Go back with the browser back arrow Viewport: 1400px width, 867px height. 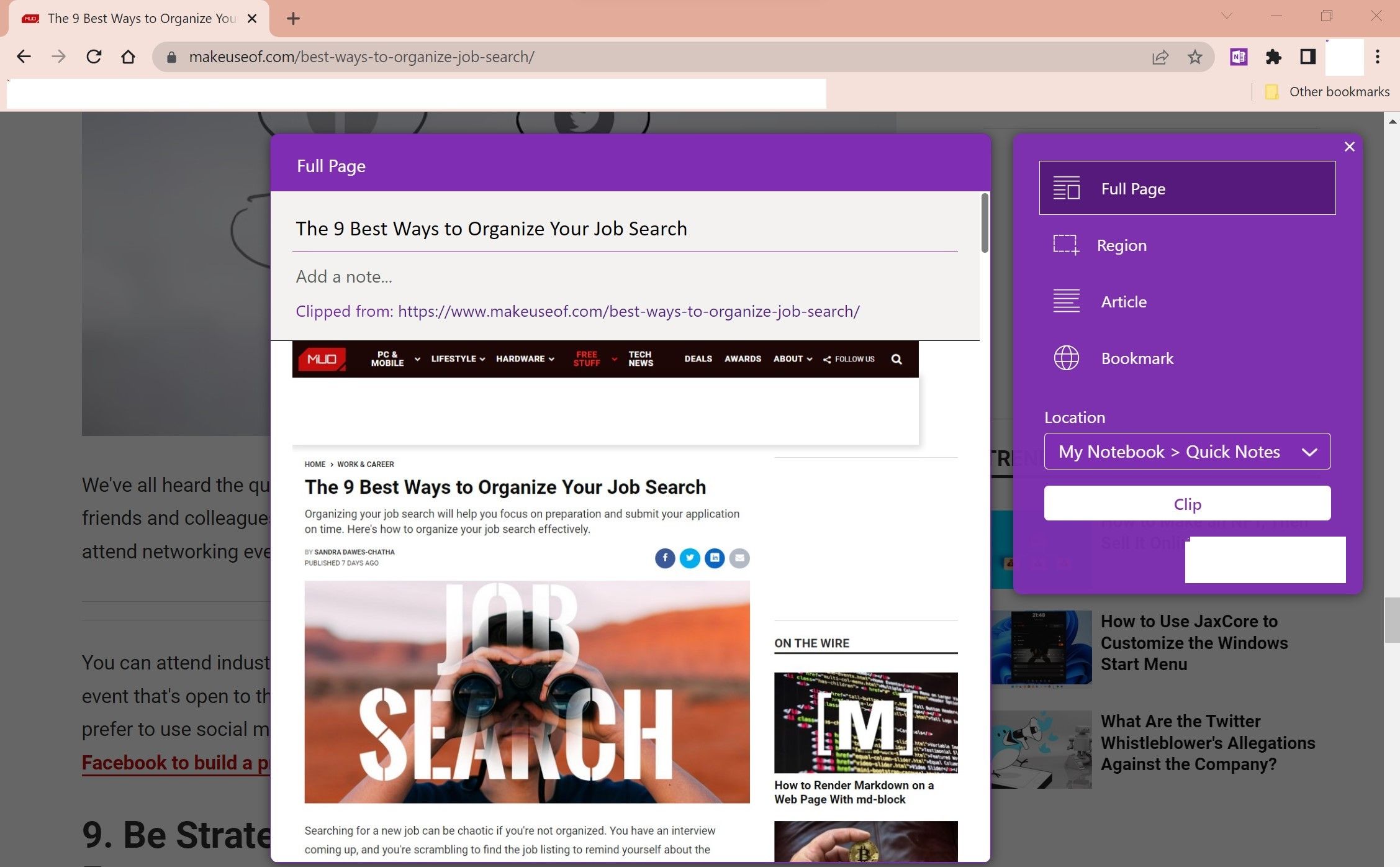coord(24,57)
